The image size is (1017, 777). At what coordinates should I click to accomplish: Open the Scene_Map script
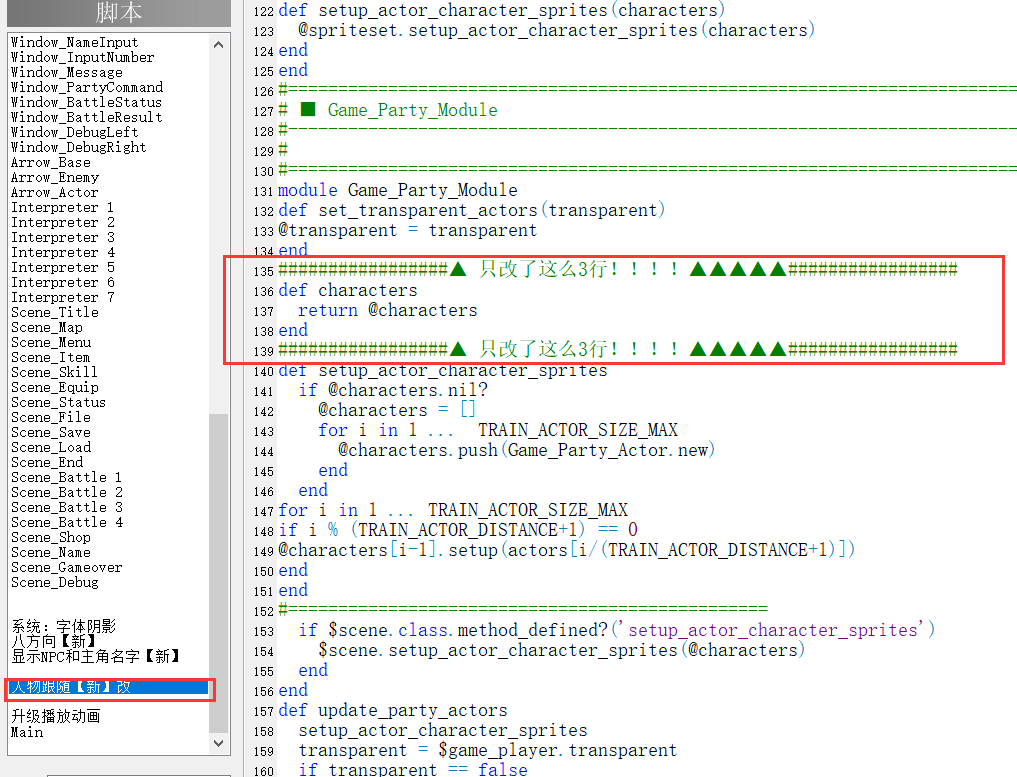47,327
